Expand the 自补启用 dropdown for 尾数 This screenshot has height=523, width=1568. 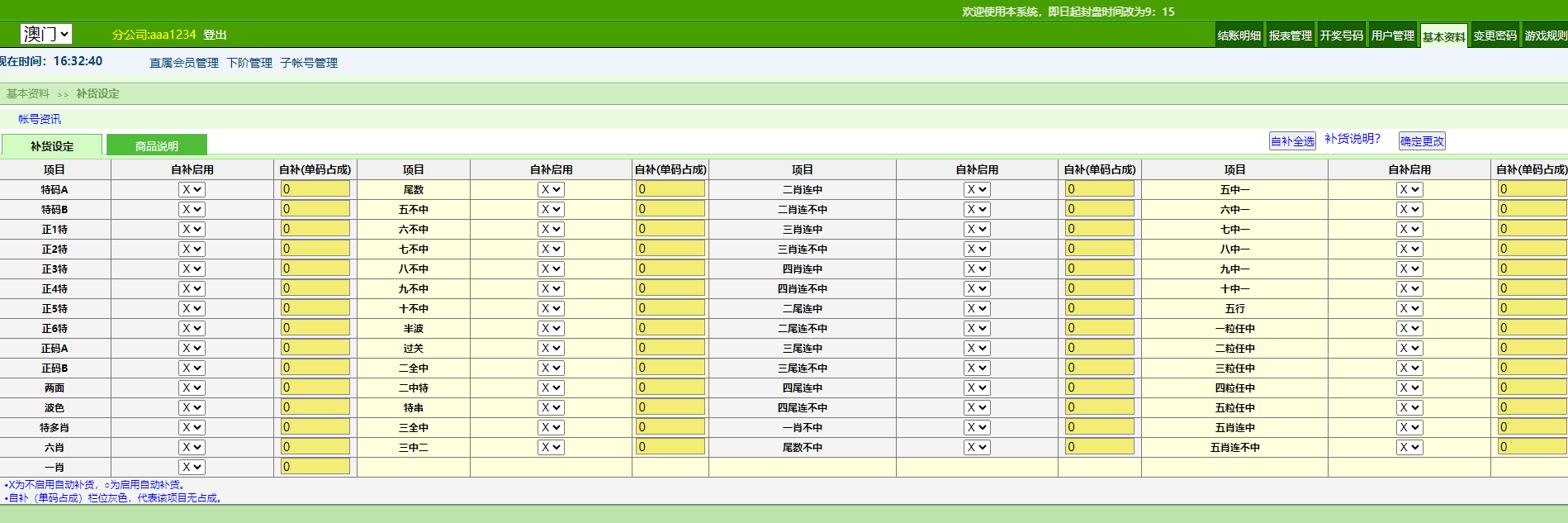coord(551,189)
